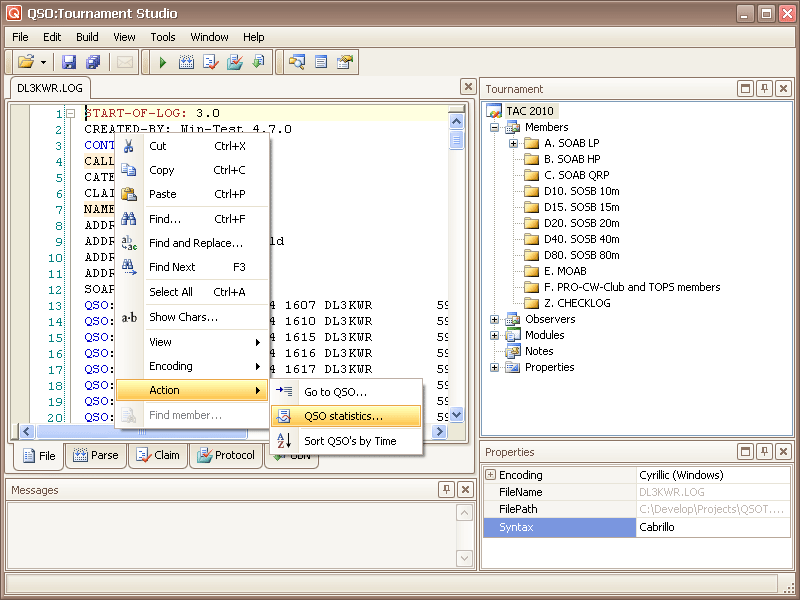The width and height of the screenshot is (800, 600).
Task: Open the Tools menu in menu bar
Action: pyautogui.click(x=163, y=37)
